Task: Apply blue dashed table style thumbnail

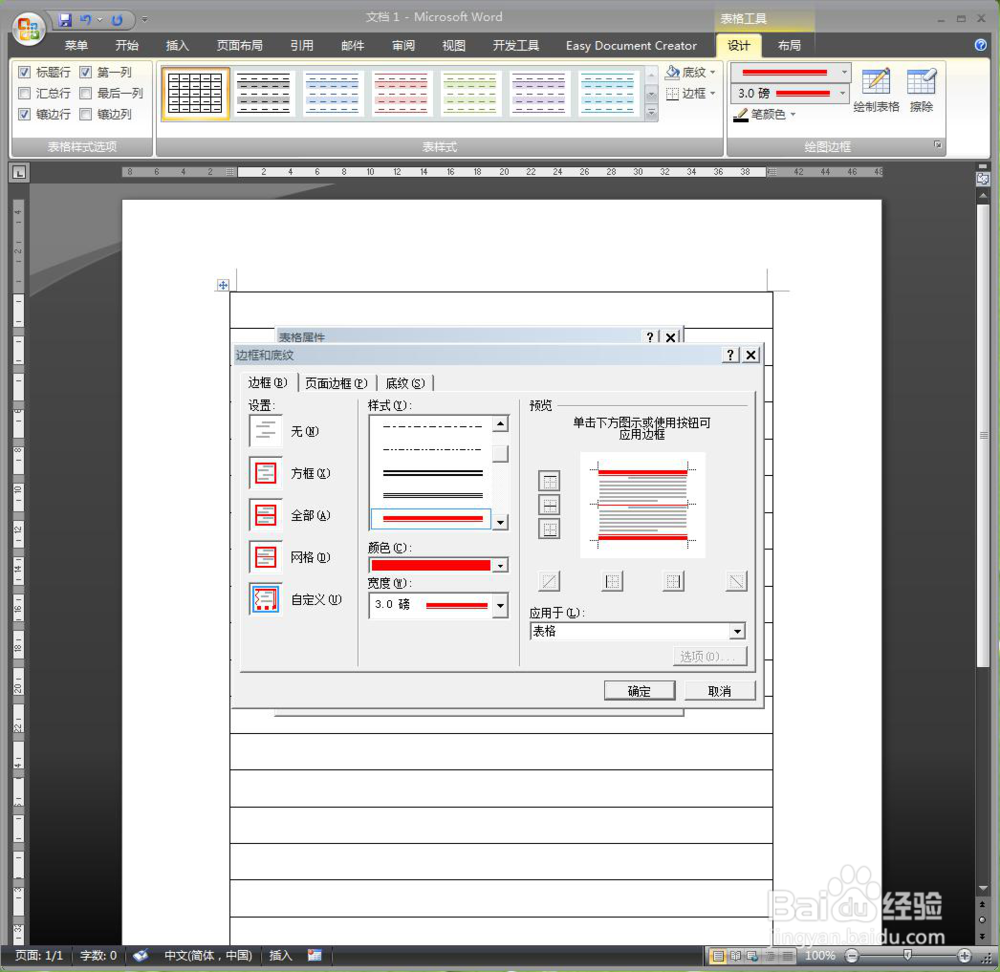Action: [x=332, y=93]
